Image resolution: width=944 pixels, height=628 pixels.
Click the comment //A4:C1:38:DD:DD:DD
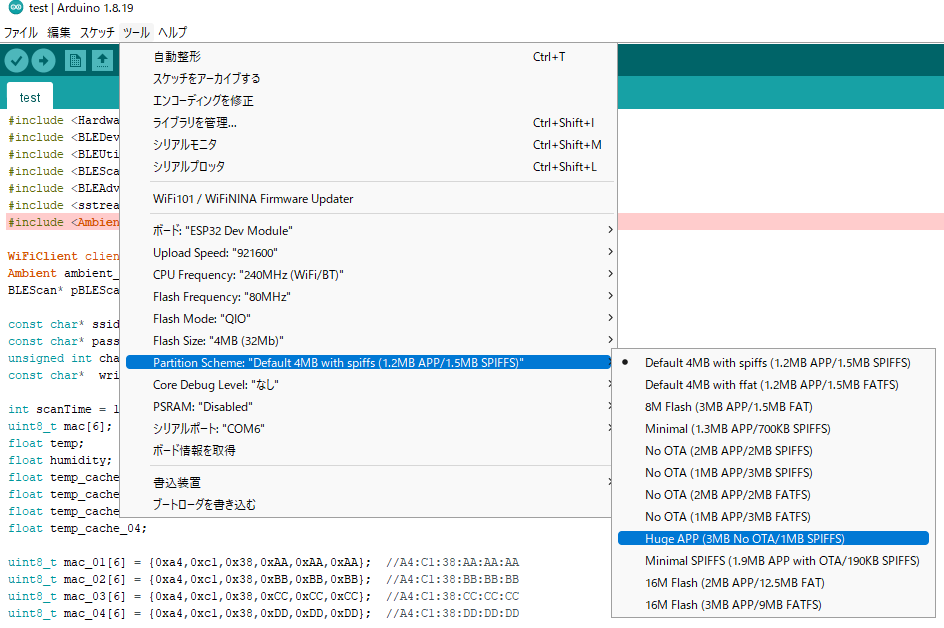click(452, 613)
